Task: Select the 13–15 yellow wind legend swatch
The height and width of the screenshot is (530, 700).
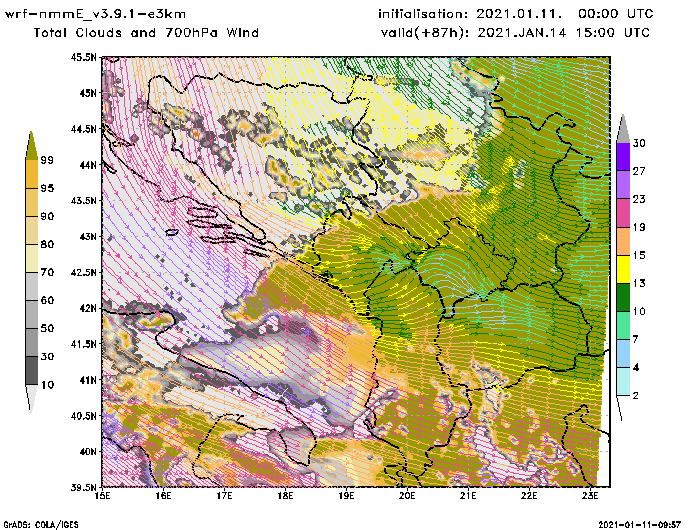Action: click(x=623, y=269)
